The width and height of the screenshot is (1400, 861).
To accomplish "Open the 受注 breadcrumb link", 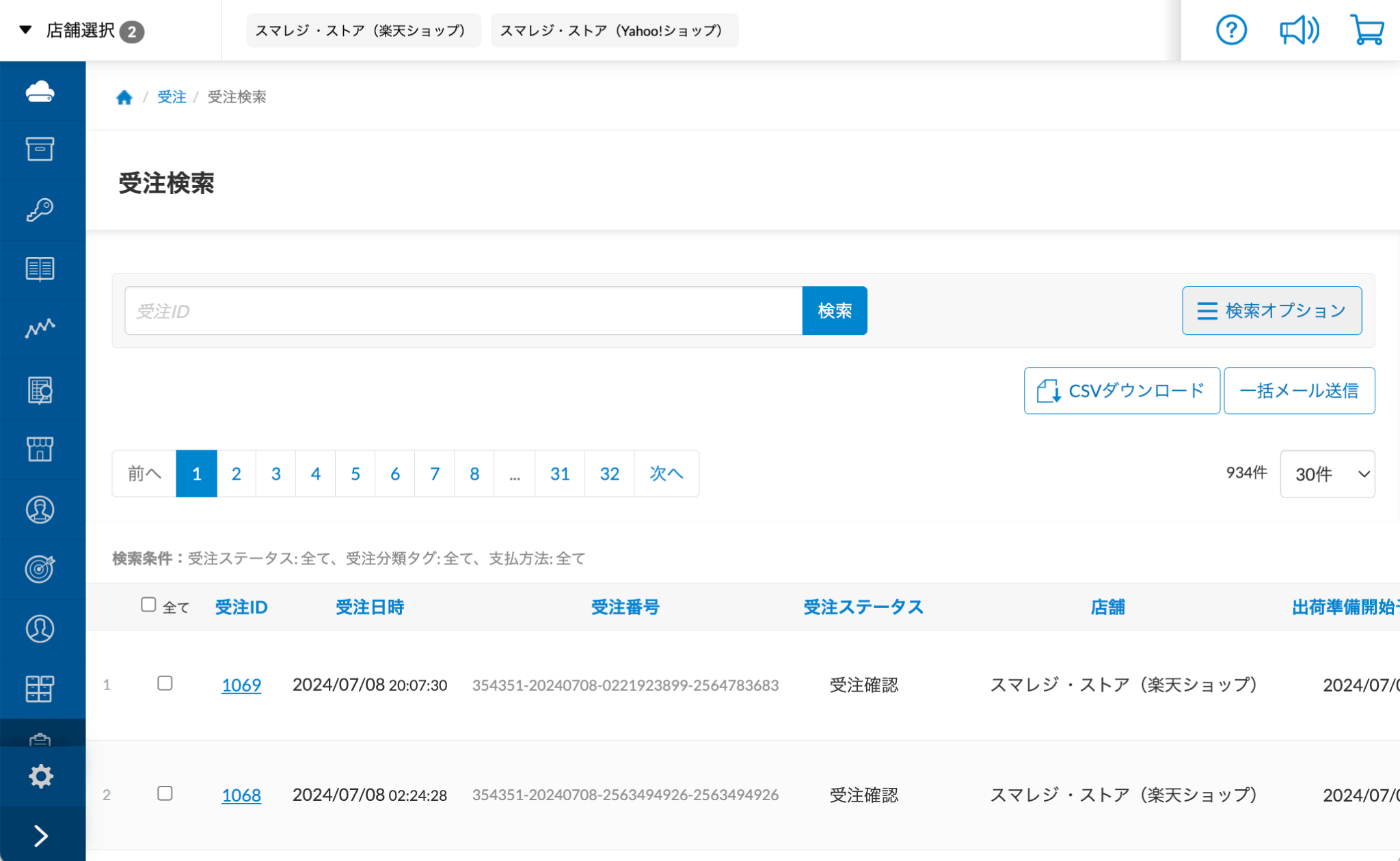I will point(172,97).
